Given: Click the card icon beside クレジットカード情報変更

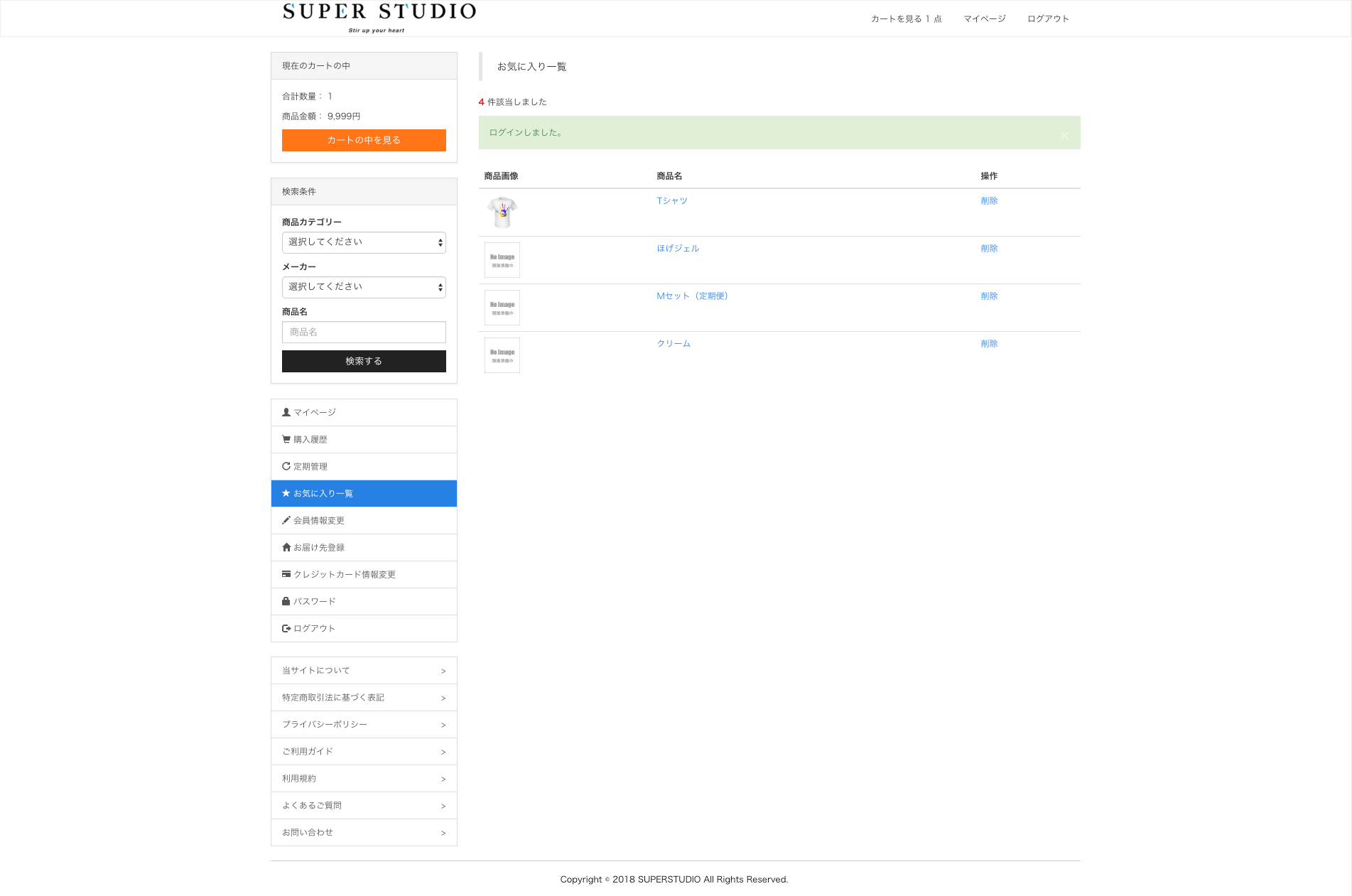Looking at the screenshot, I should coord(286,574).
